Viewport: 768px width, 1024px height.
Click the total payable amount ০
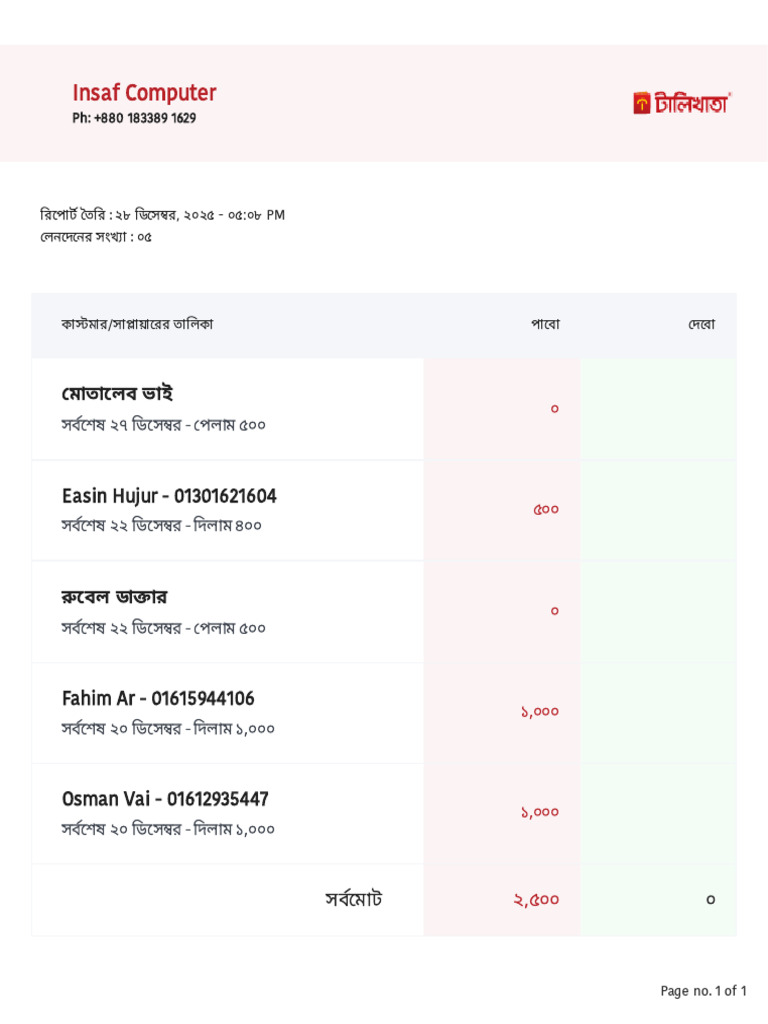[x=710, y=899]
